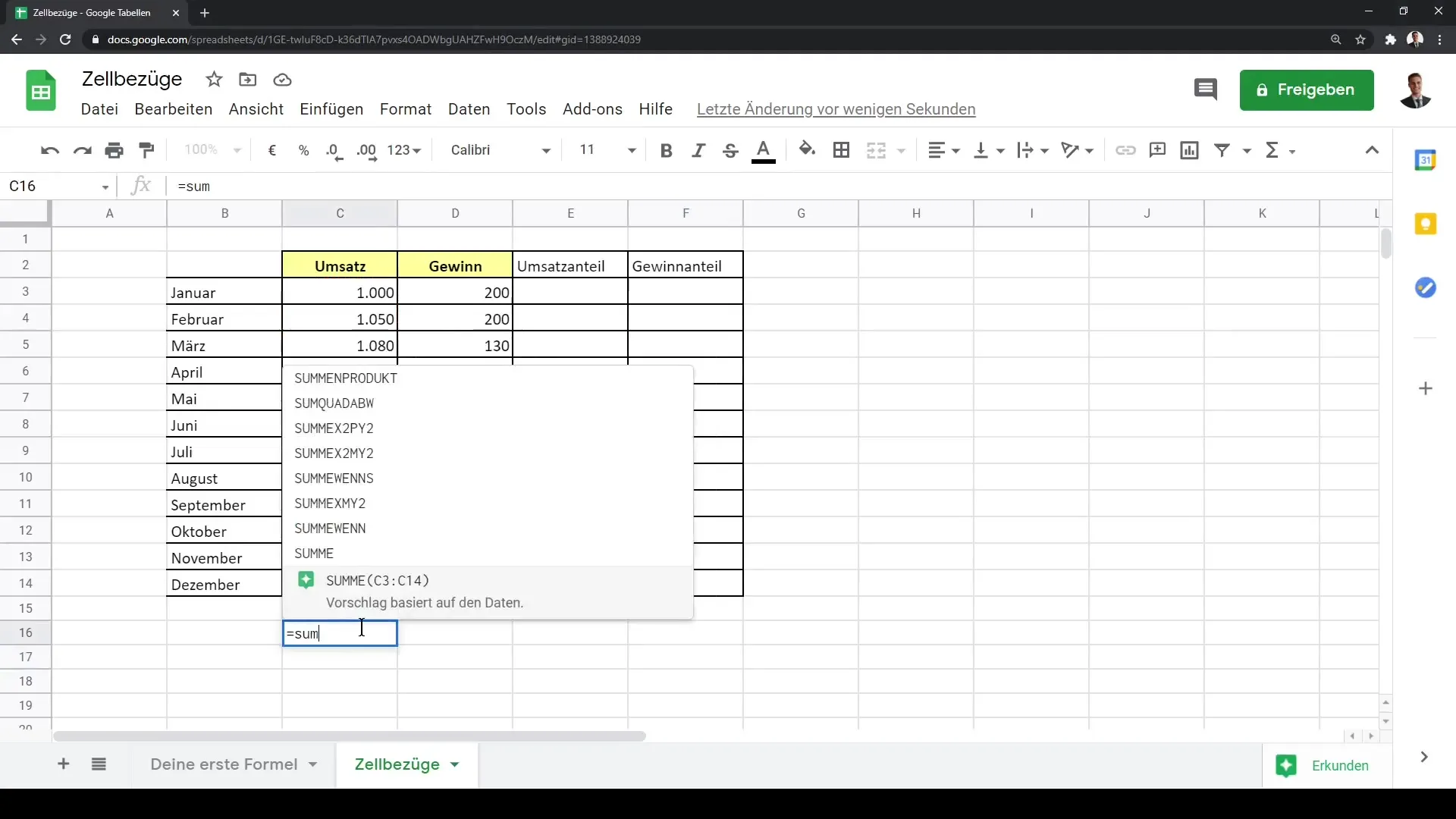1456x819 pixels.
Task: Open the borders menu
Action: [841, 150]
